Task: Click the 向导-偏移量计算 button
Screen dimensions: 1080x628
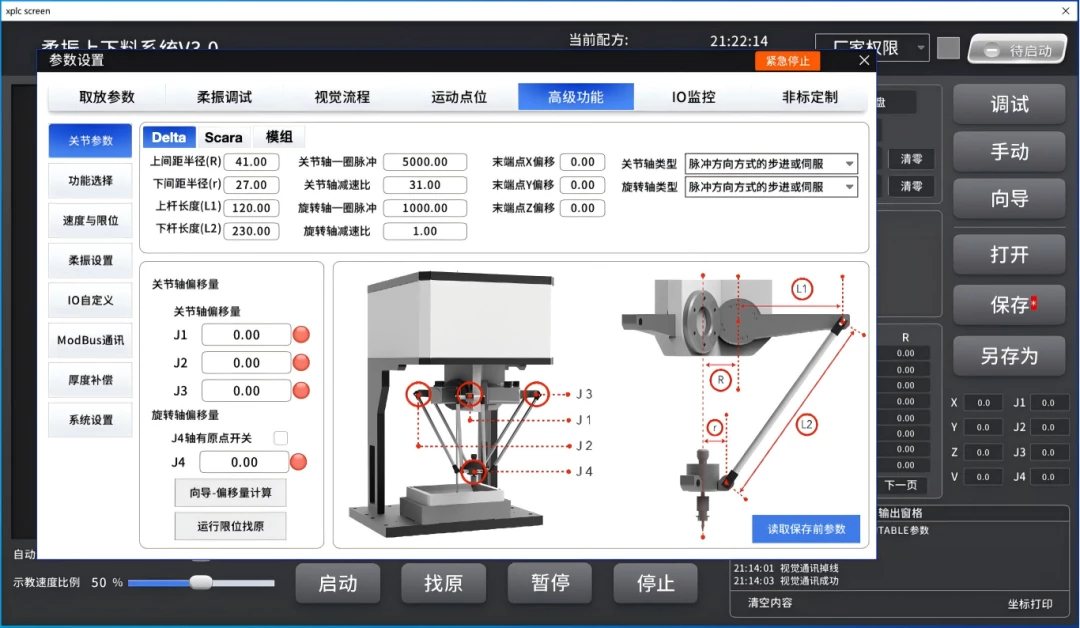Action: [x=230, y=492]
